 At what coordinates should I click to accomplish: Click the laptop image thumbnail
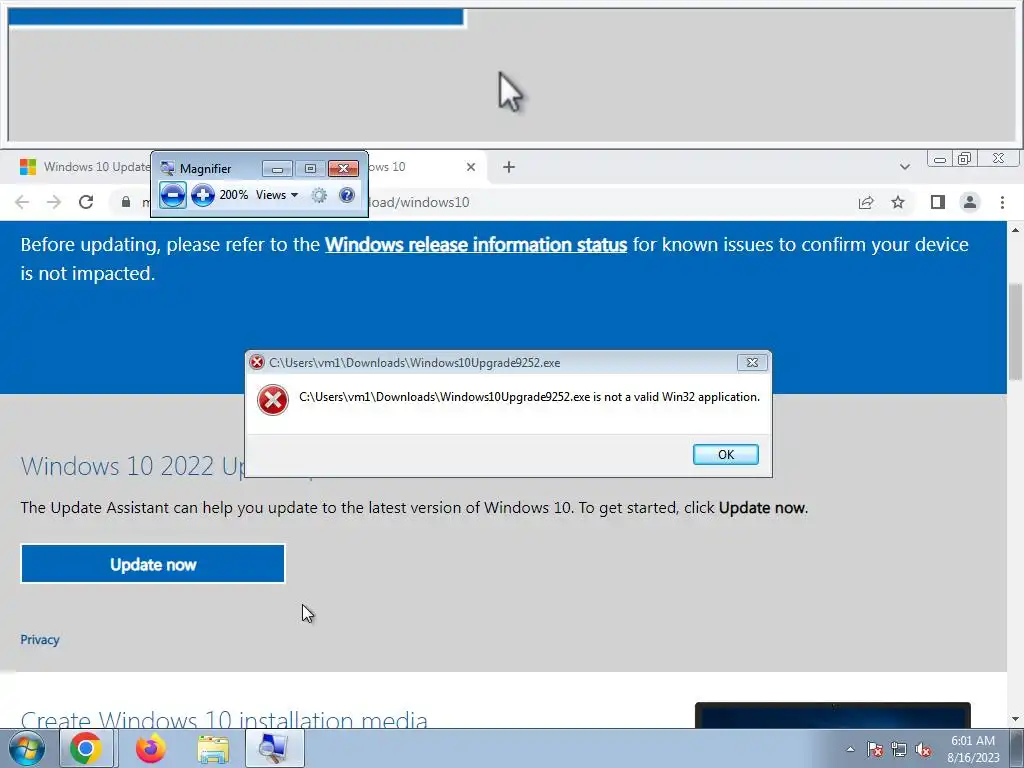point(833,716)
